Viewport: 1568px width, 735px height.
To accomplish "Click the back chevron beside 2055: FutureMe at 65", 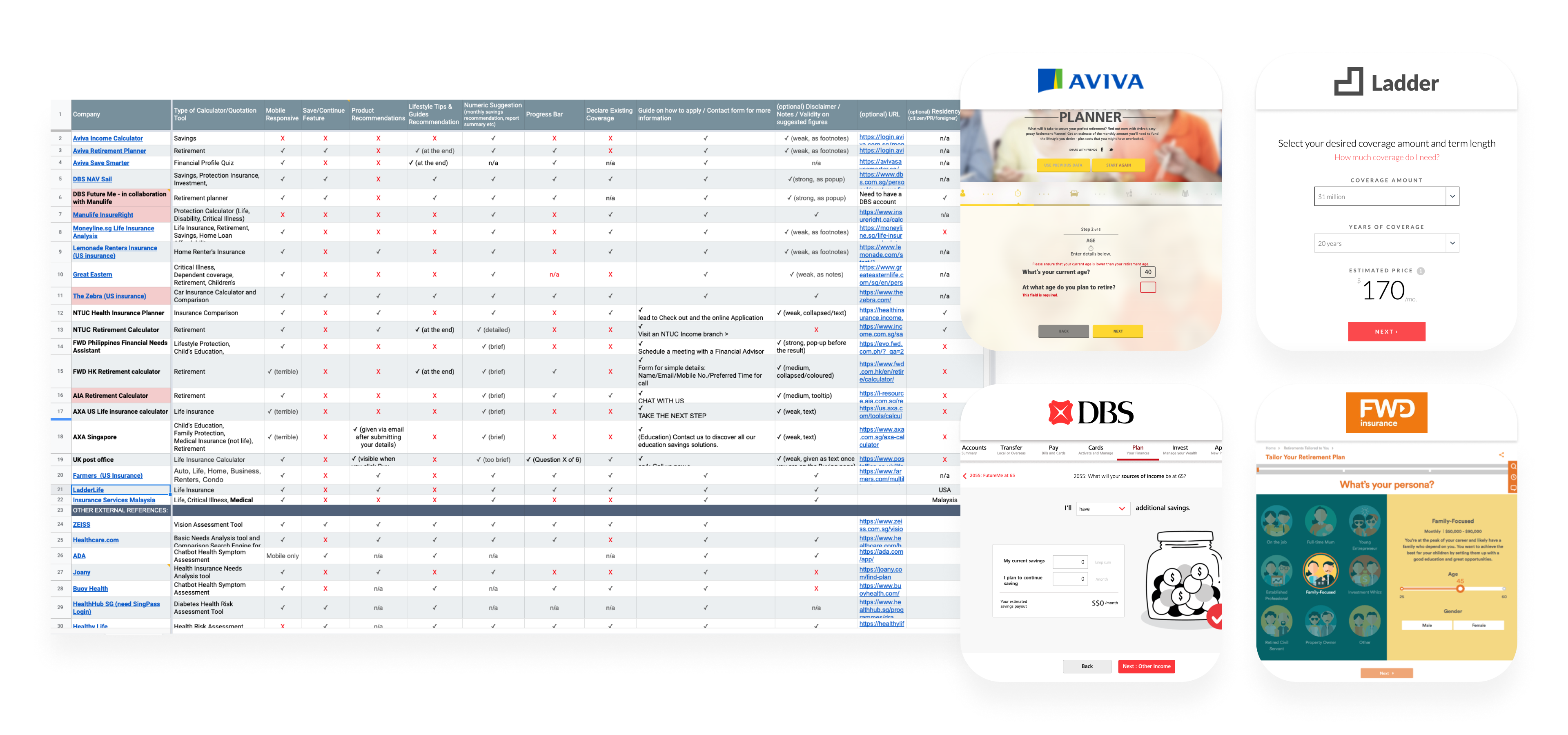I will point(965,476).
